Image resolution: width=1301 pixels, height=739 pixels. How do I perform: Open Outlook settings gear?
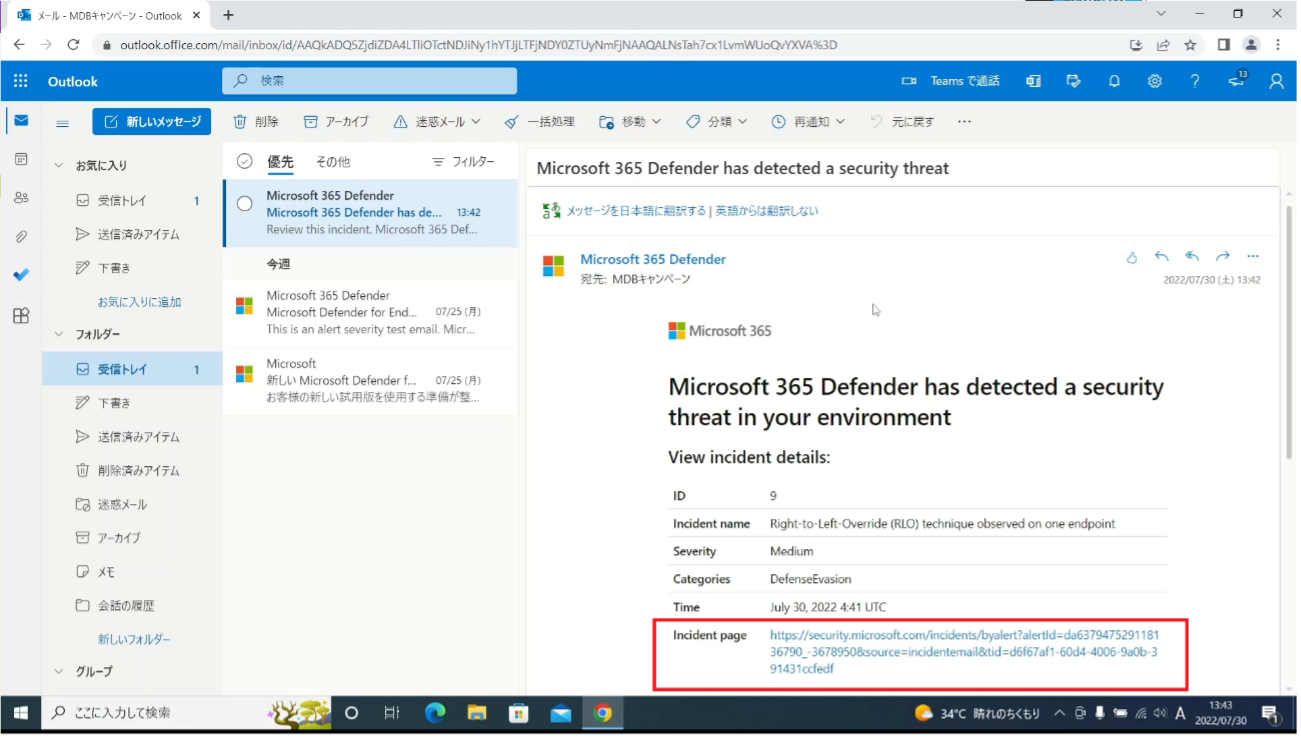click(1154, 81)
